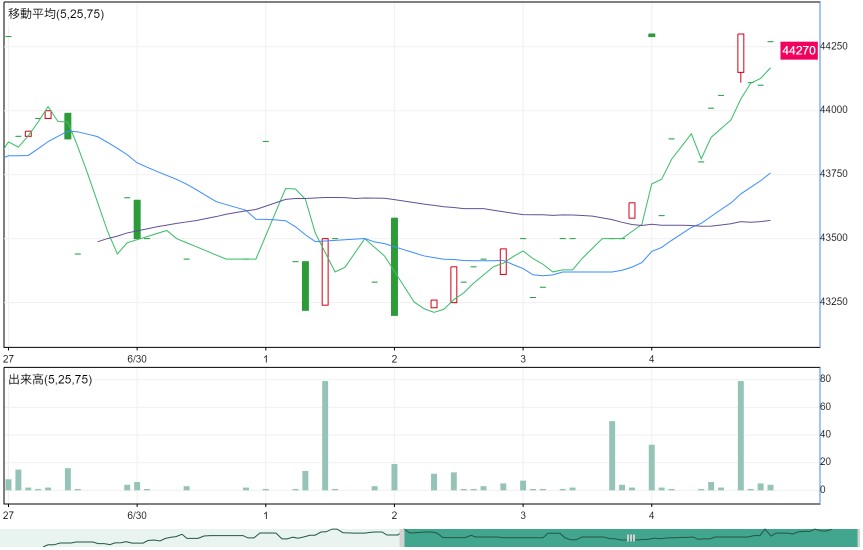863x550 pixels.
Task: Click the 80 label on the volume axis
Action: (x=826, y=379)
